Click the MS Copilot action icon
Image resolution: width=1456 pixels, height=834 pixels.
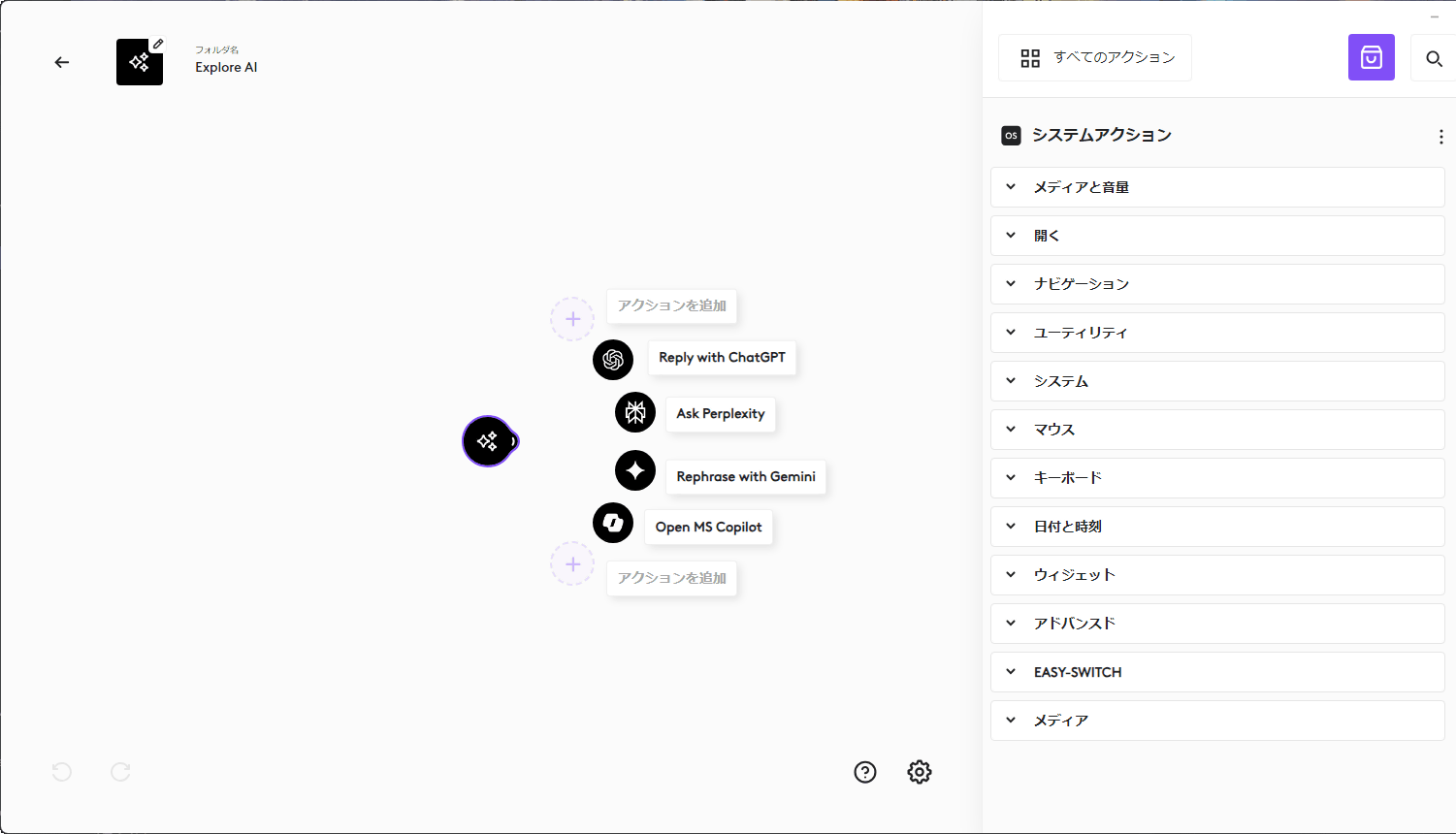click(613, 523)
